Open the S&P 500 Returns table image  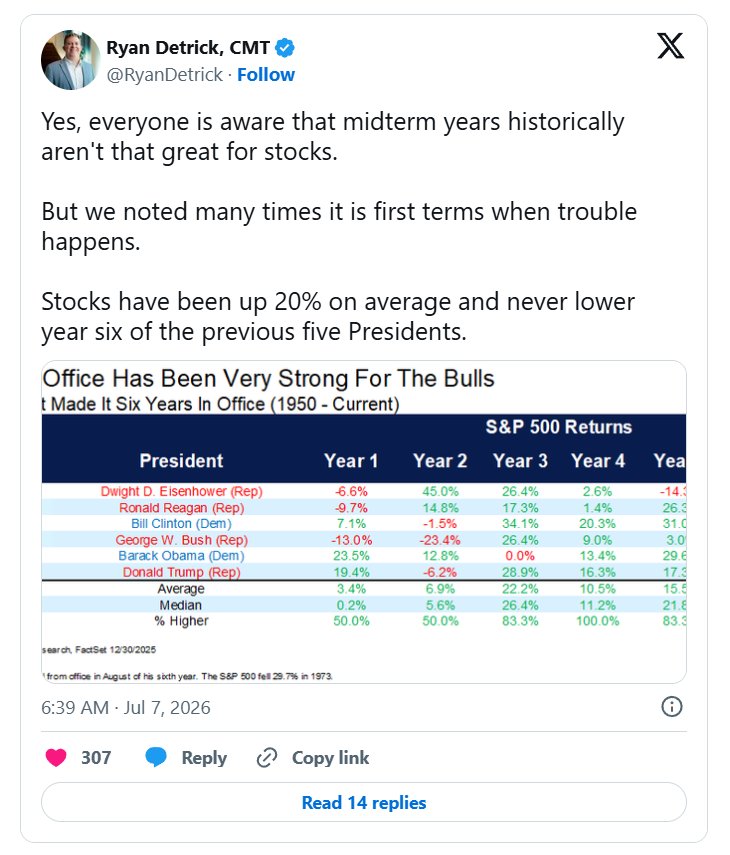pos(364,522)
